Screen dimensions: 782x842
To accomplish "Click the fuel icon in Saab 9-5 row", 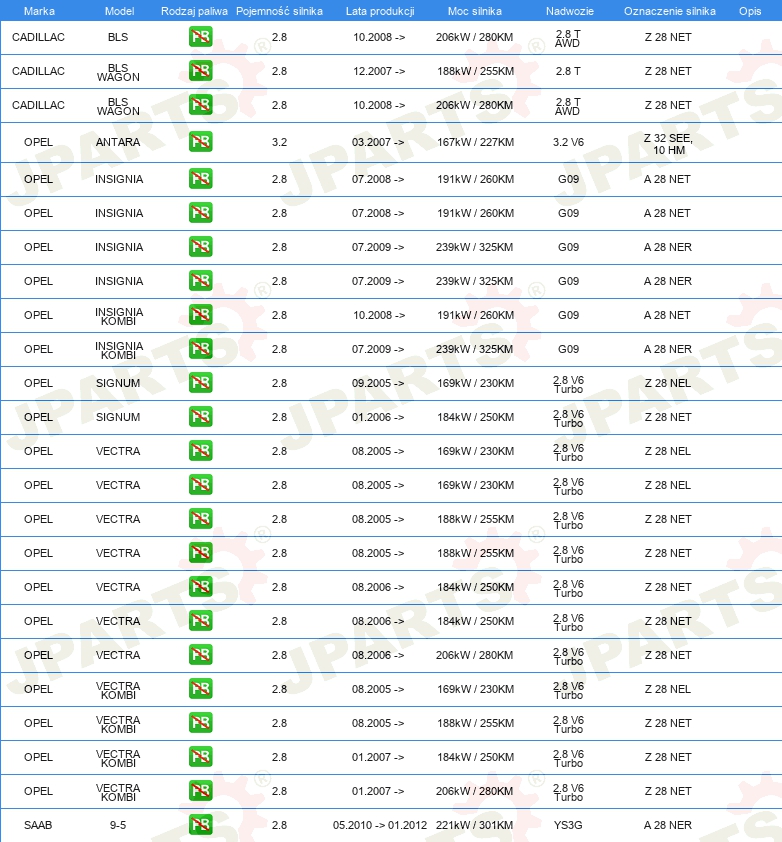I will 200,825.
